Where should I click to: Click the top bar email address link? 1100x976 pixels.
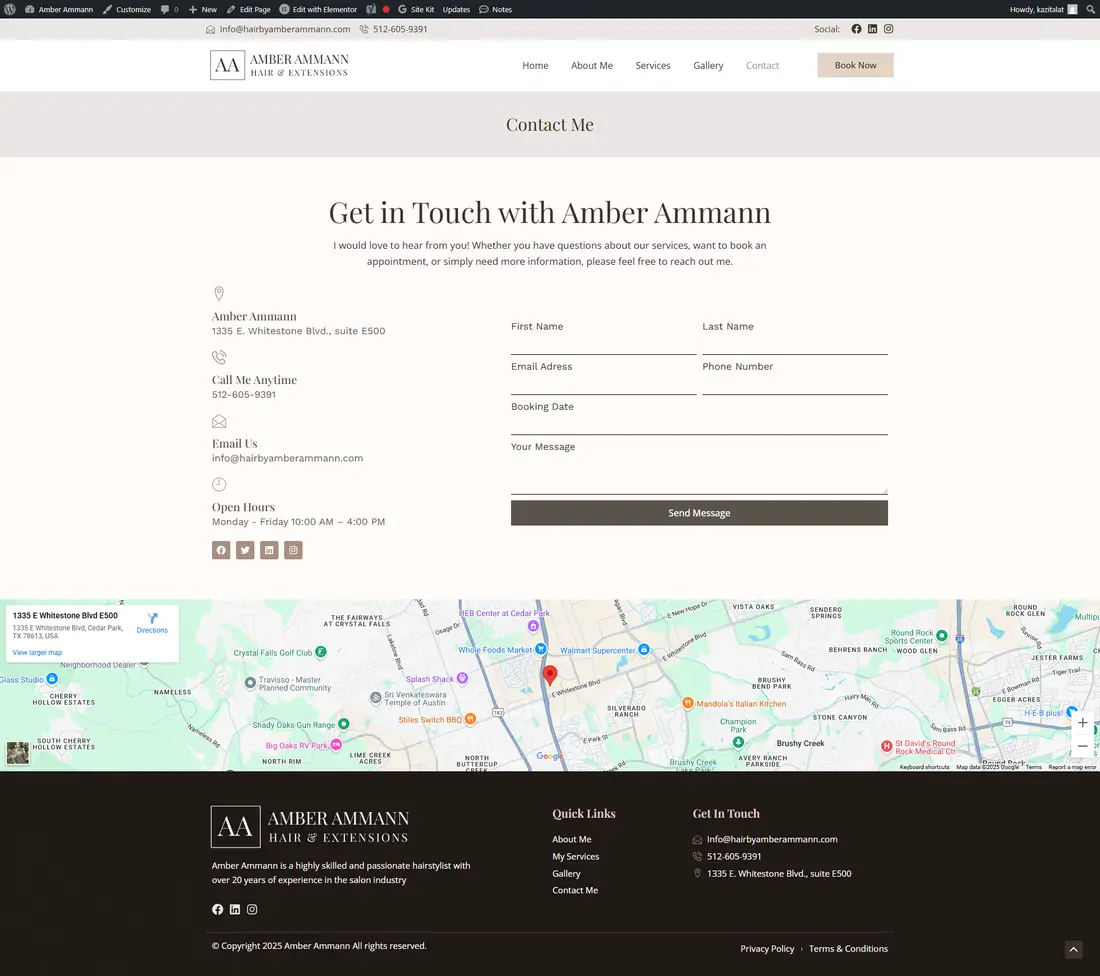tap(278, 29)
